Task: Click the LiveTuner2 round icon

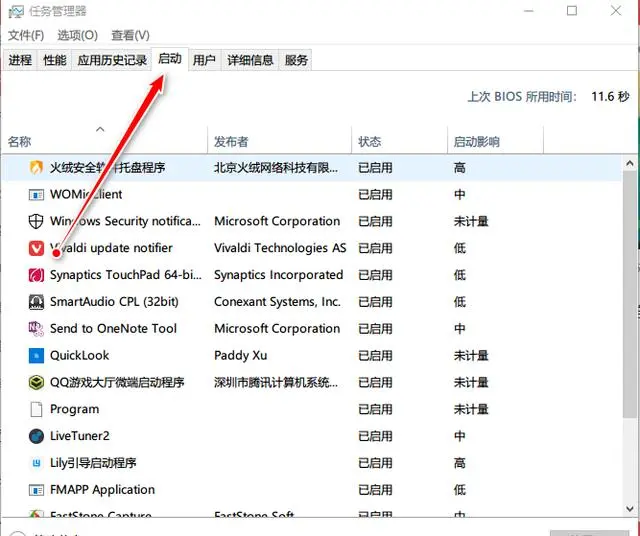Action: click(x=36, y=436)
